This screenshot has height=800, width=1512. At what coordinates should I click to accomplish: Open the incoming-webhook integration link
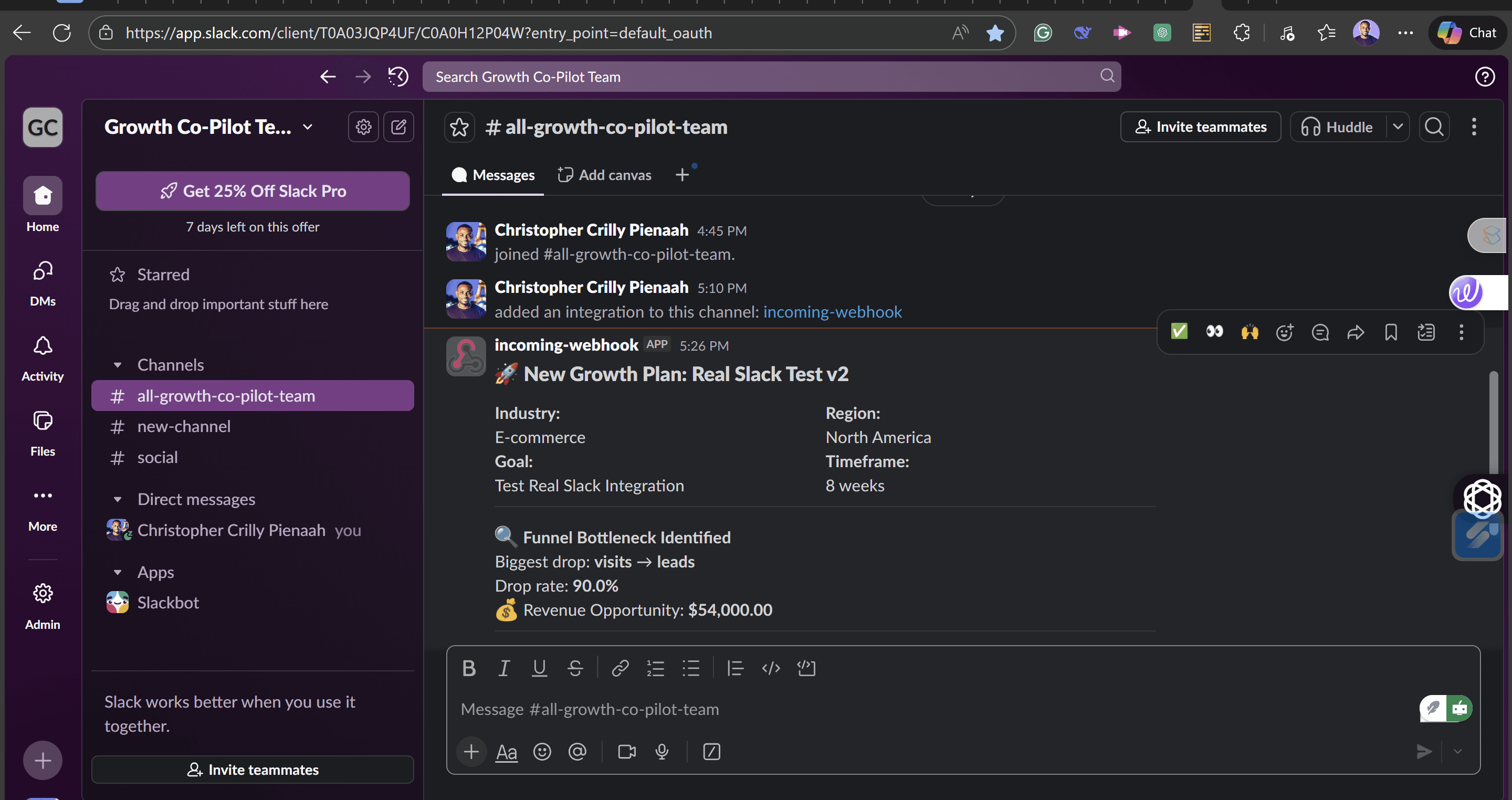coord(832,312)
